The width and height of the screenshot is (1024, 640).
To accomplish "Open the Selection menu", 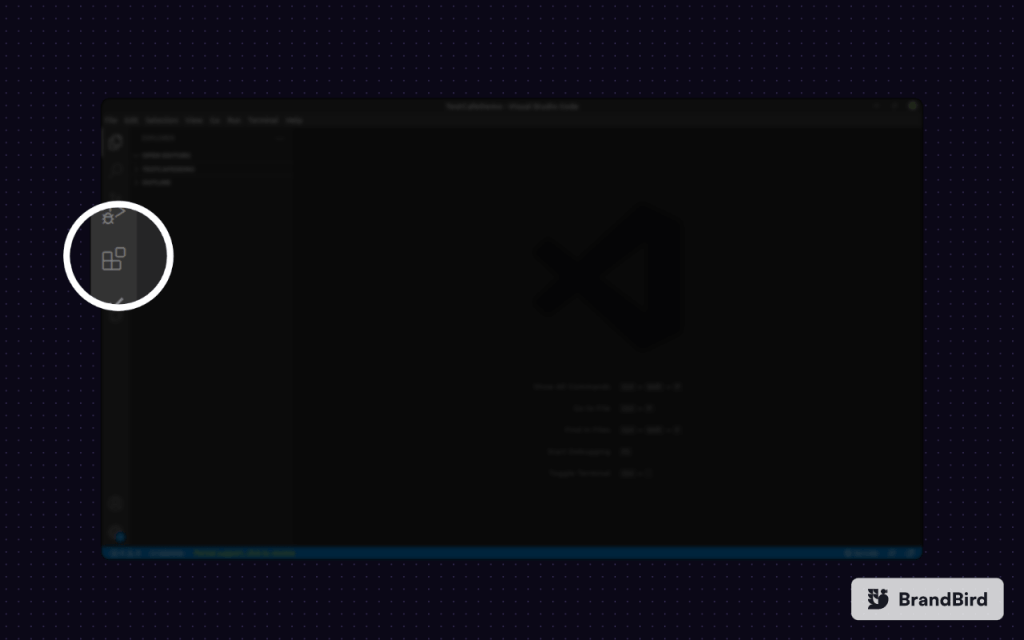I will (x=161, y=120).
